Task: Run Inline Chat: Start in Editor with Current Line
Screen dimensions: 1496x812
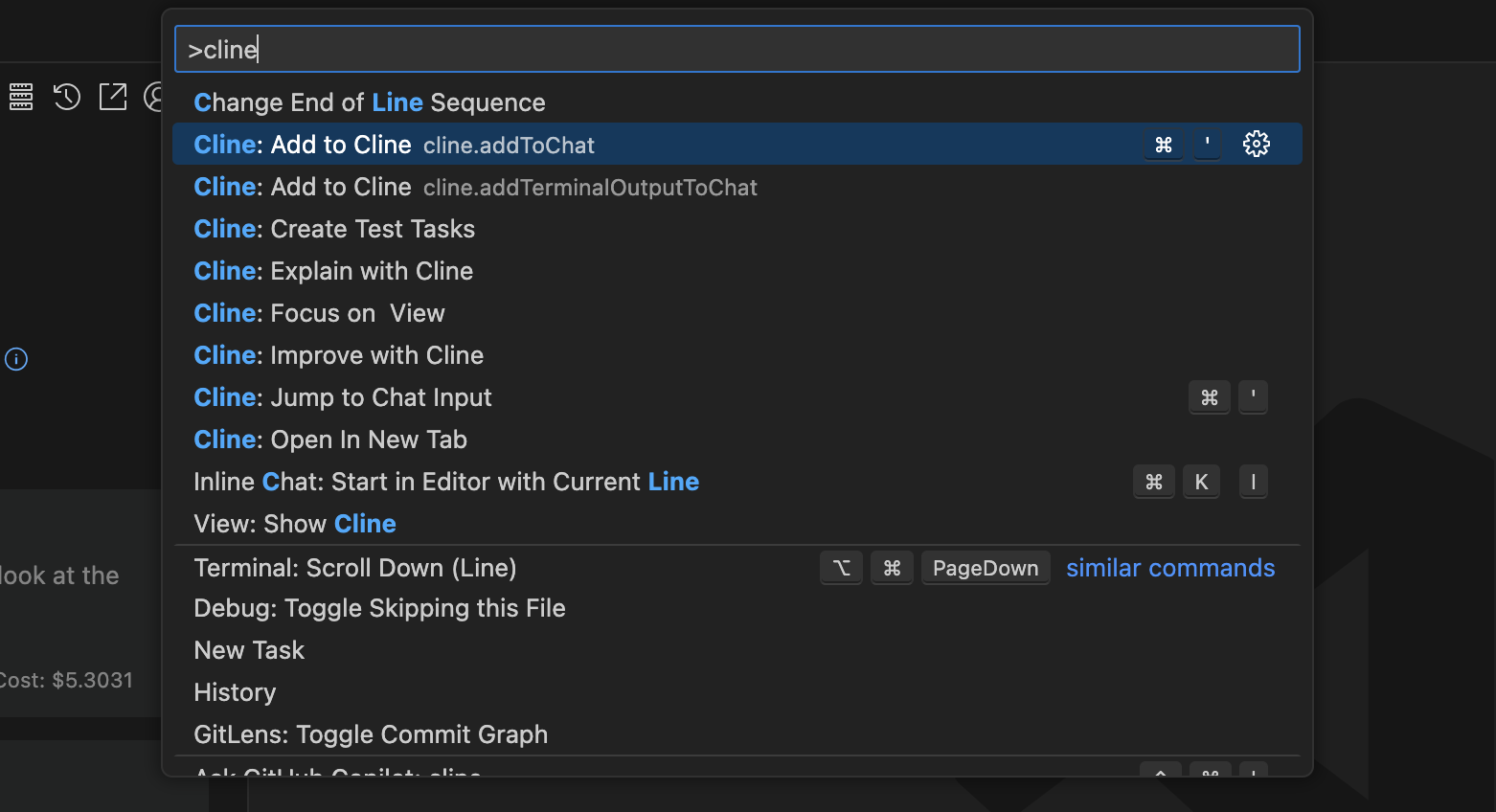Action: coord(737,482)
